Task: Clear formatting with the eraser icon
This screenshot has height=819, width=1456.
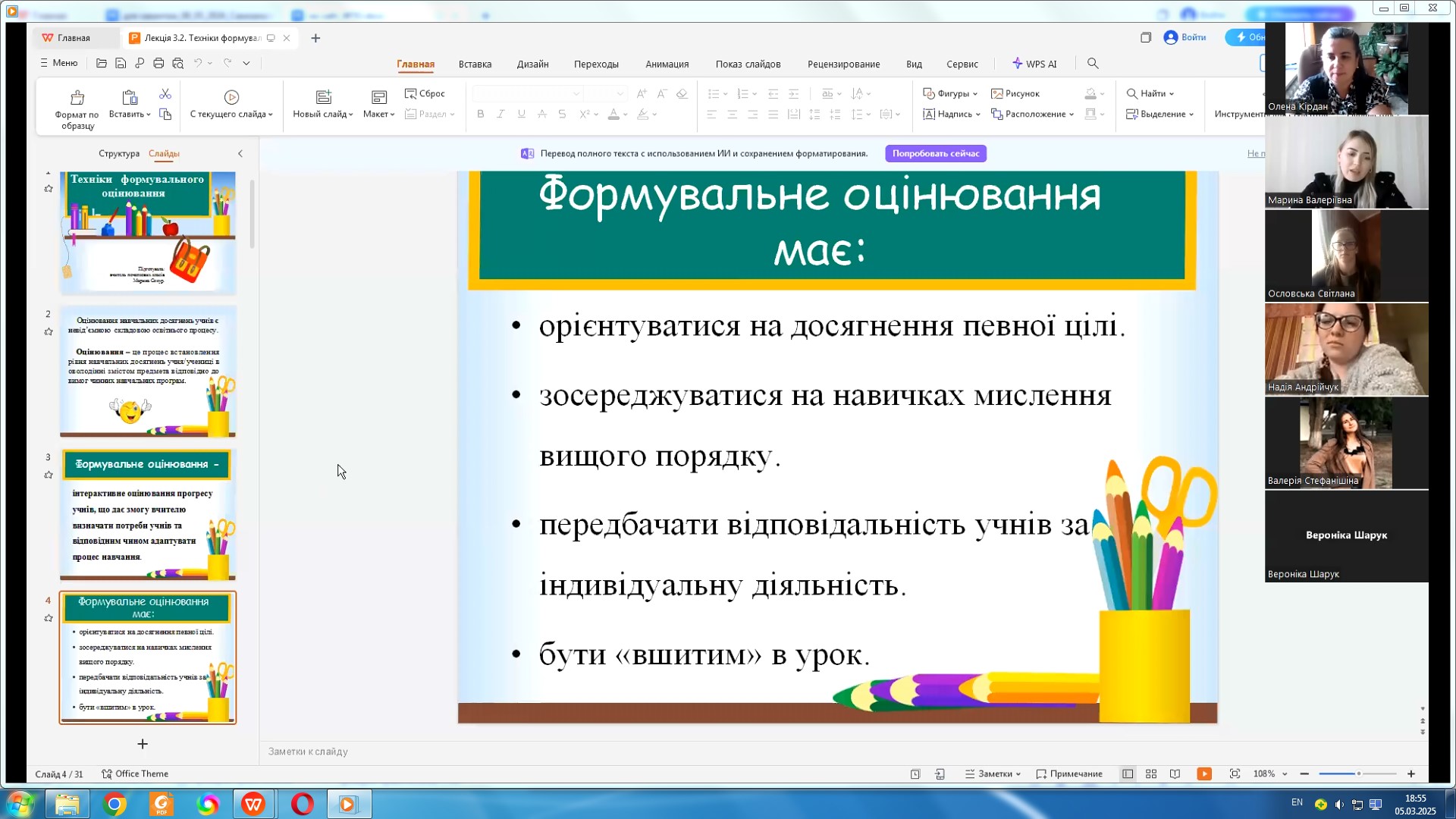Action: tap(682, 94)
